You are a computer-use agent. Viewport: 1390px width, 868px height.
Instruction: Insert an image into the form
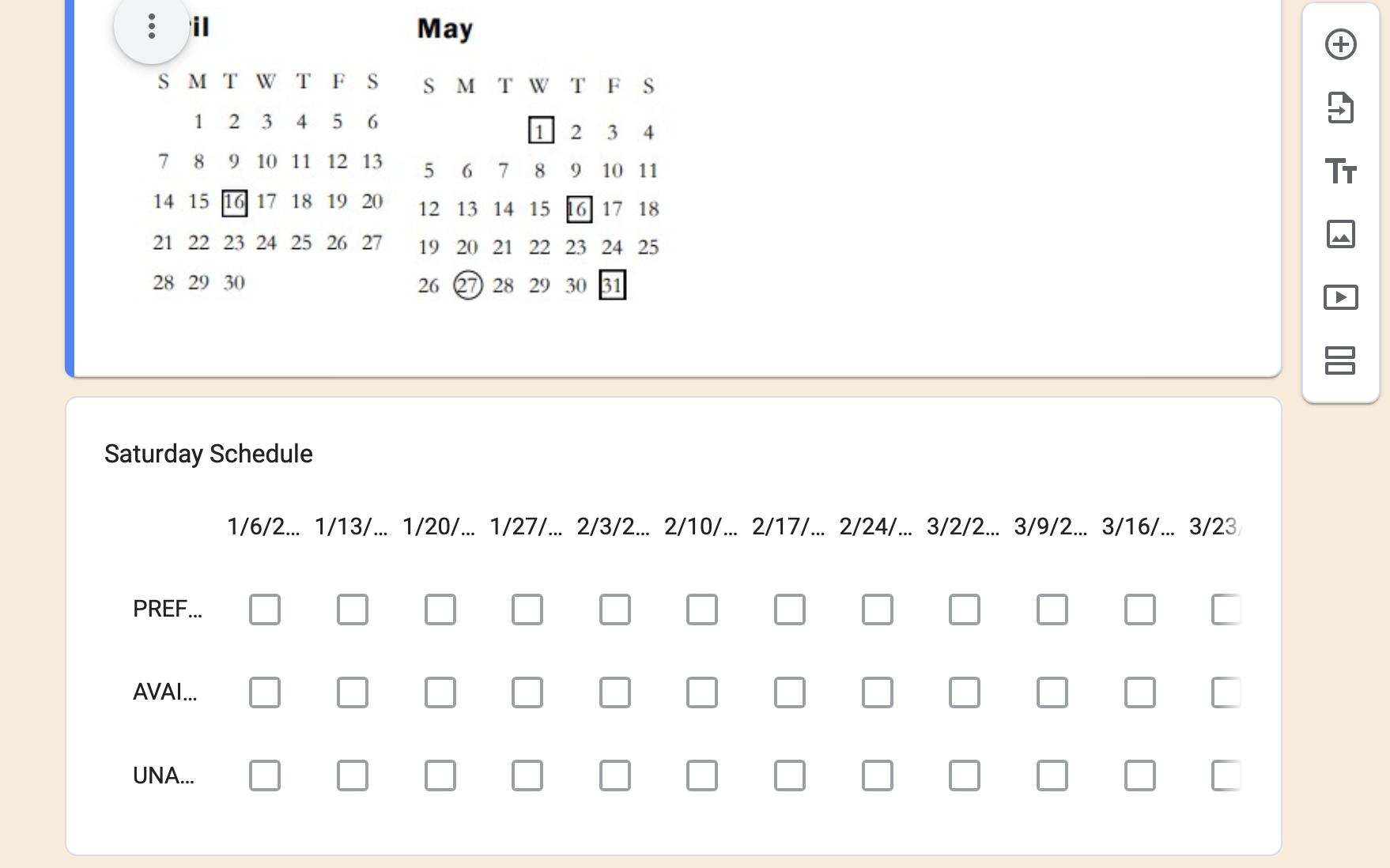(1342, 235)
